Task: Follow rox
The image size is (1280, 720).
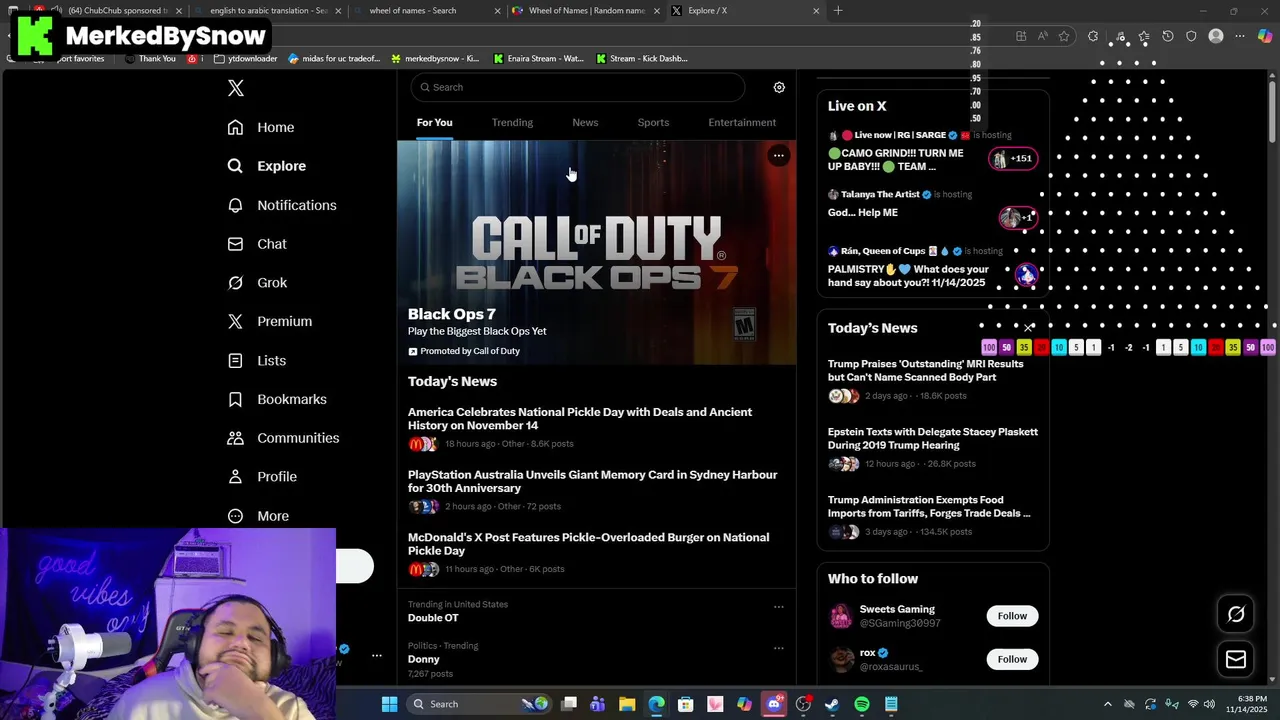Action: point(1012,659)
